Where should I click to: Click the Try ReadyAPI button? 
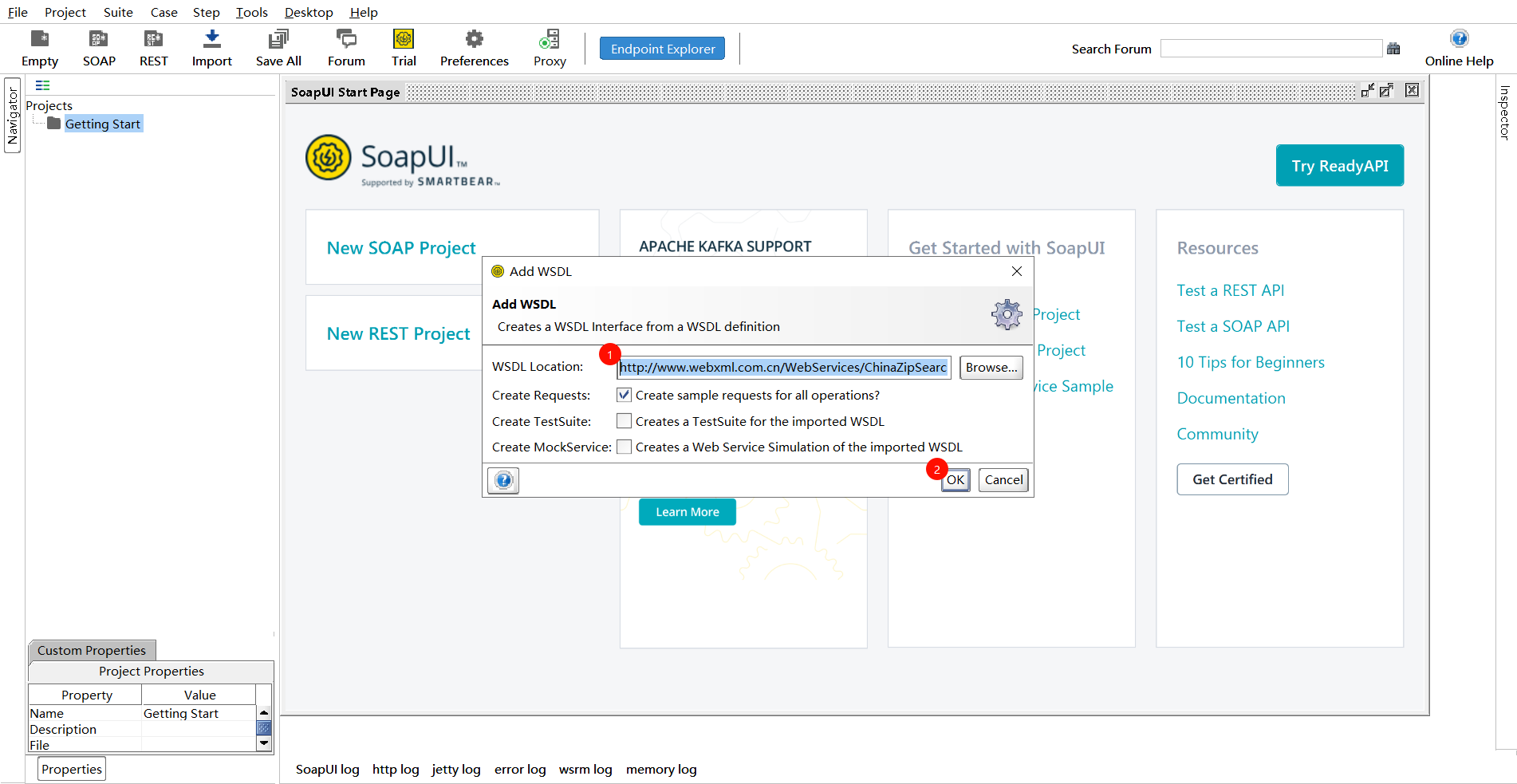(1340, 165)
